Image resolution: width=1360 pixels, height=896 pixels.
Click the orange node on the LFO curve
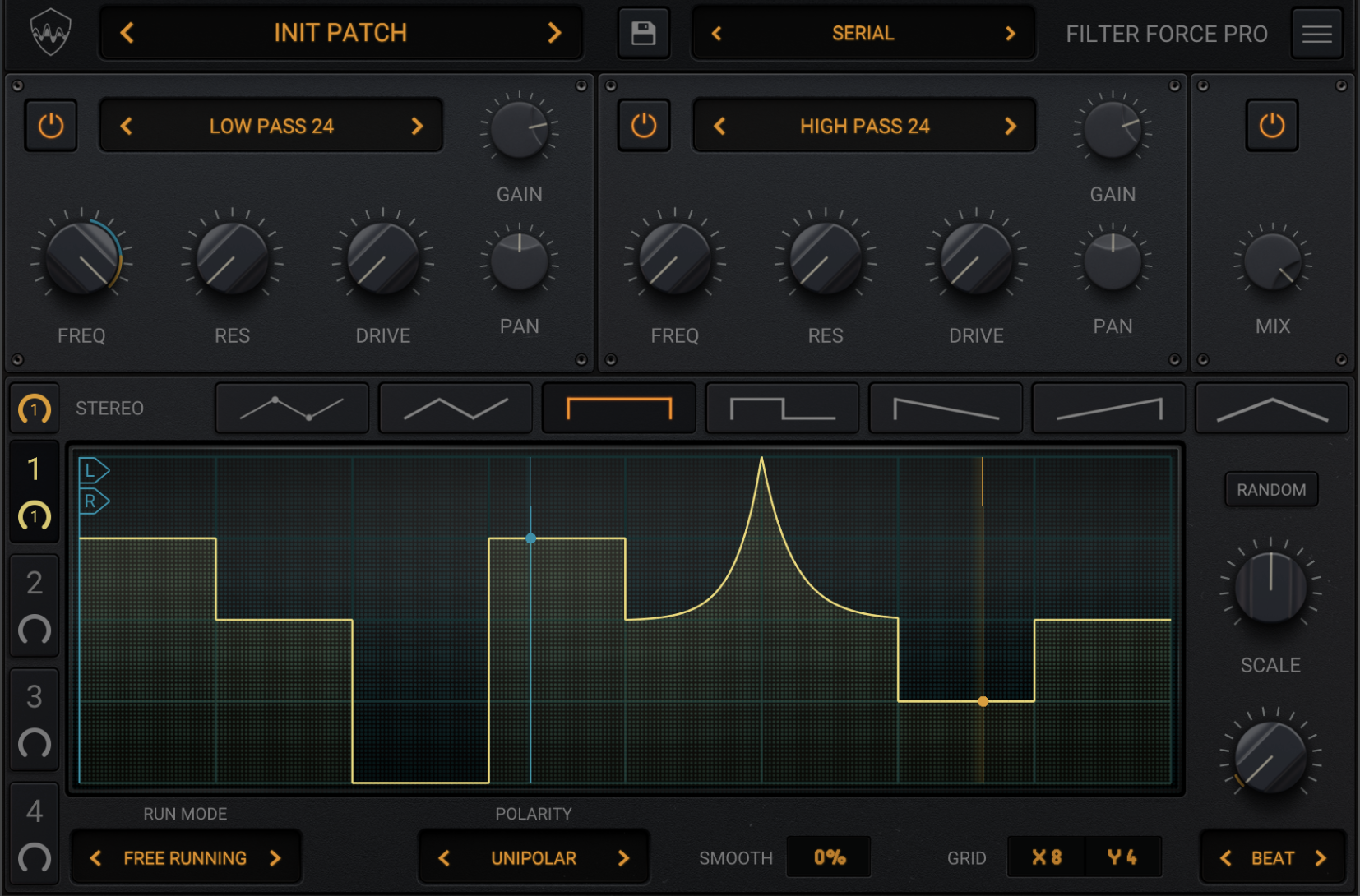point(983,701)
